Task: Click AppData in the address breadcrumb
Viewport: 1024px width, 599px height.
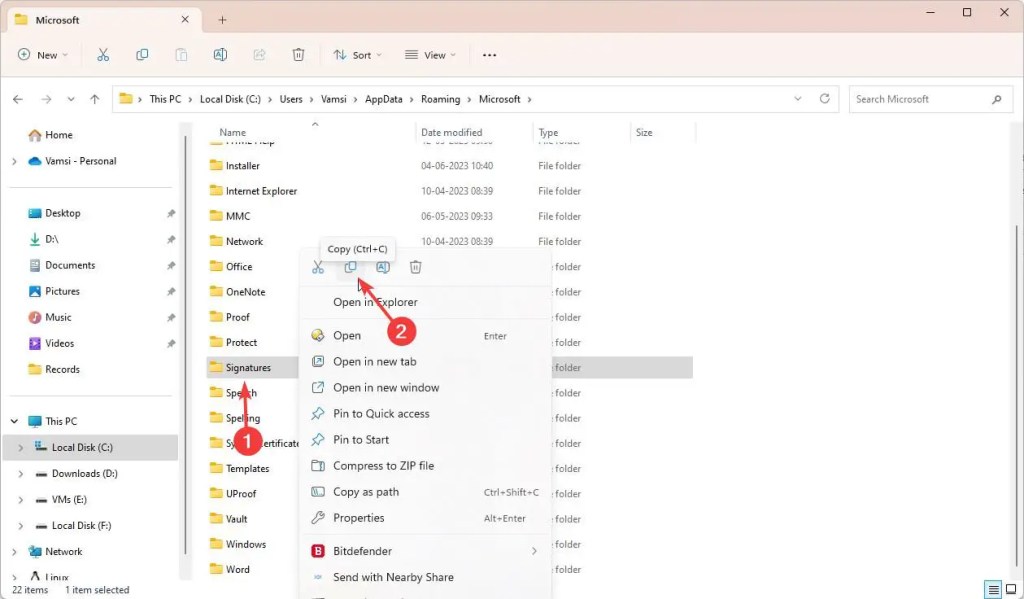Action: tap(383, 99)
